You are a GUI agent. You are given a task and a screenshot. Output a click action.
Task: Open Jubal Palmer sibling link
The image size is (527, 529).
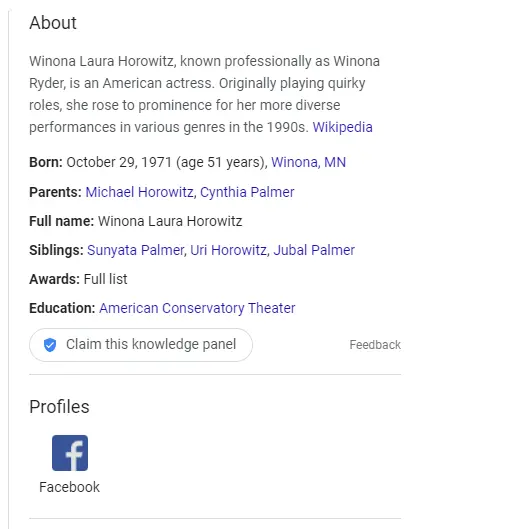tap(314, 250)
